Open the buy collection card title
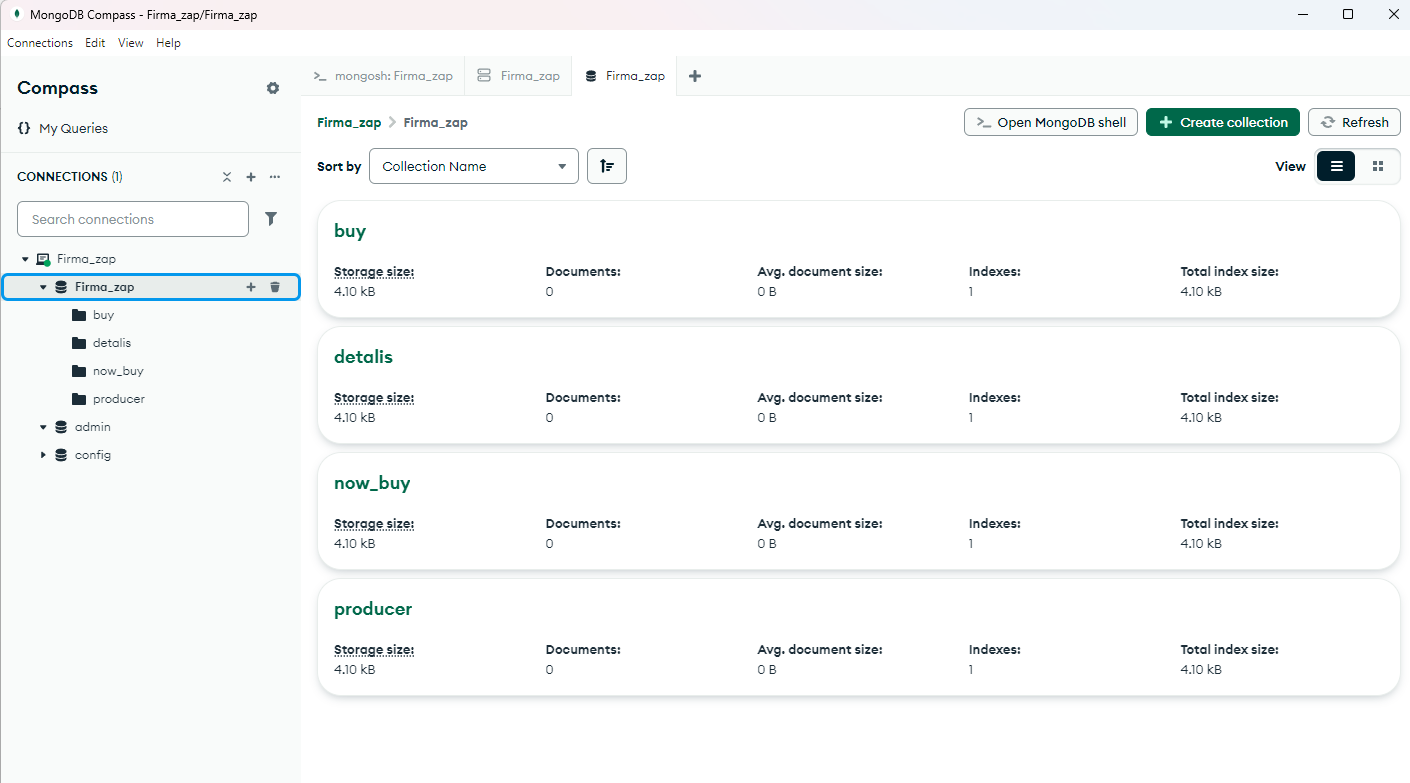Viewport: 1410px width, 783px height. [350, 231]
